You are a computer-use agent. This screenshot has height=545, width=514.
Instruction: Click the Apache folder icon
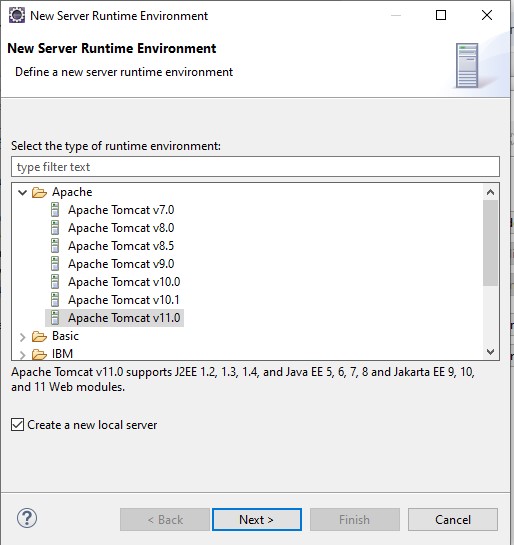point(39,192)
